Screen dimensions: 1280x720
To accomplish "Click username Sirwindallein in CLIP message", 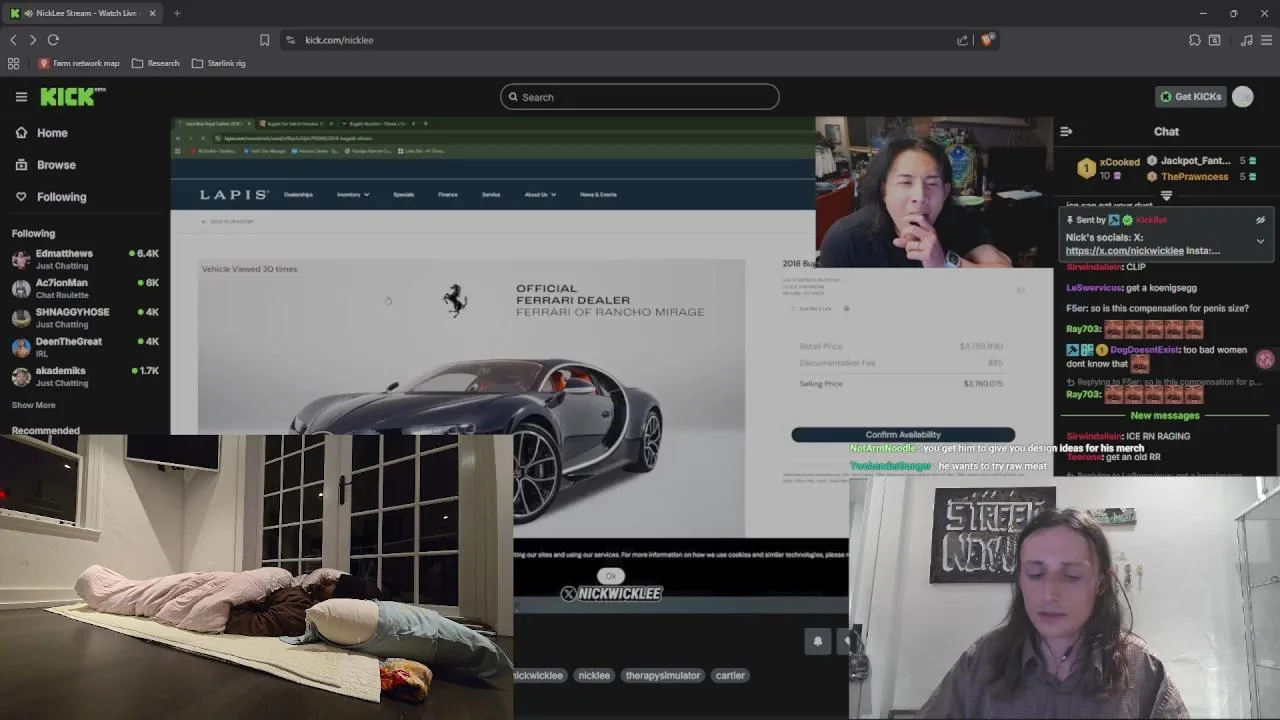I will coord(1095,267).
